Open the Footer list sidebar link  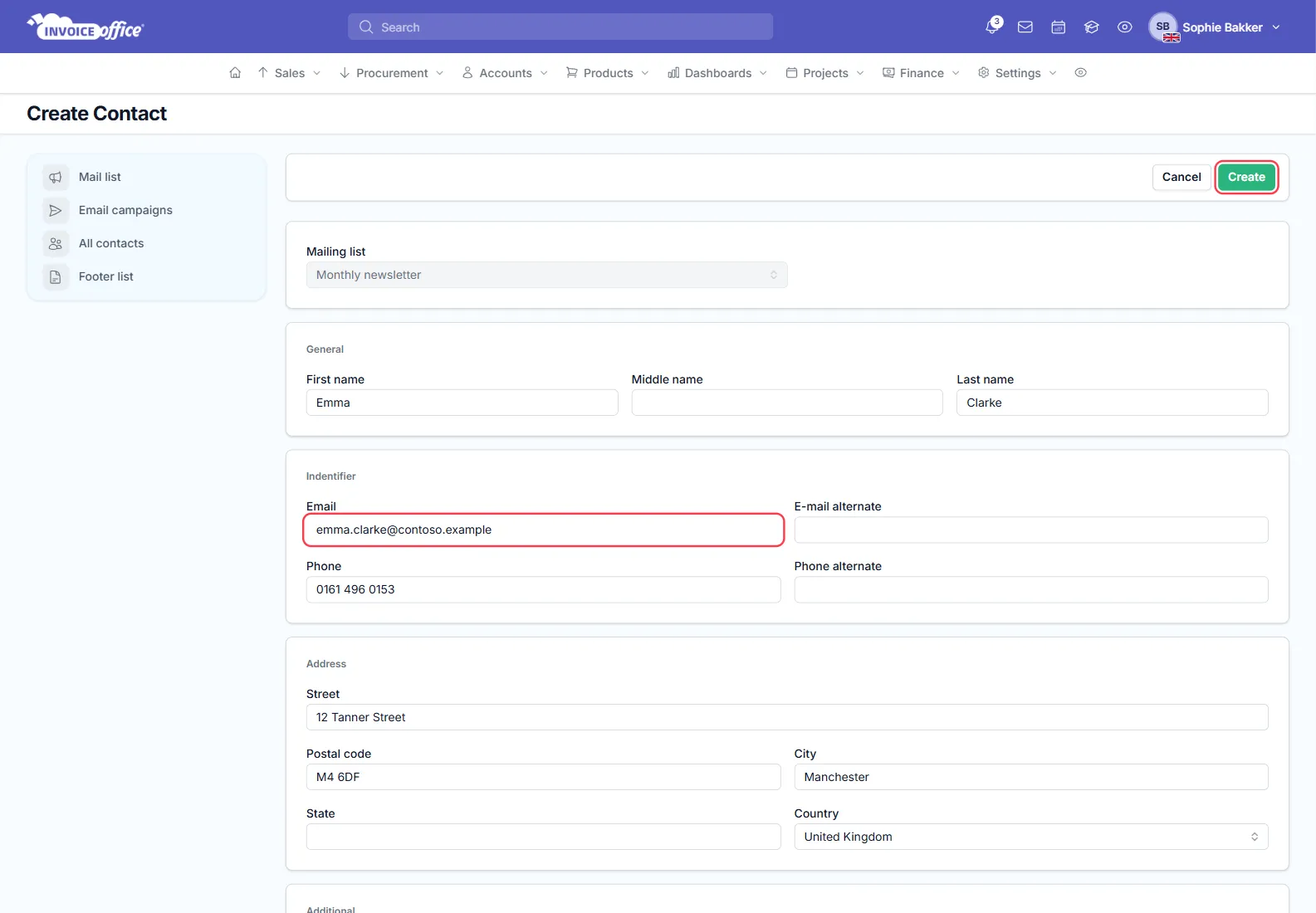tap(105, 276)
